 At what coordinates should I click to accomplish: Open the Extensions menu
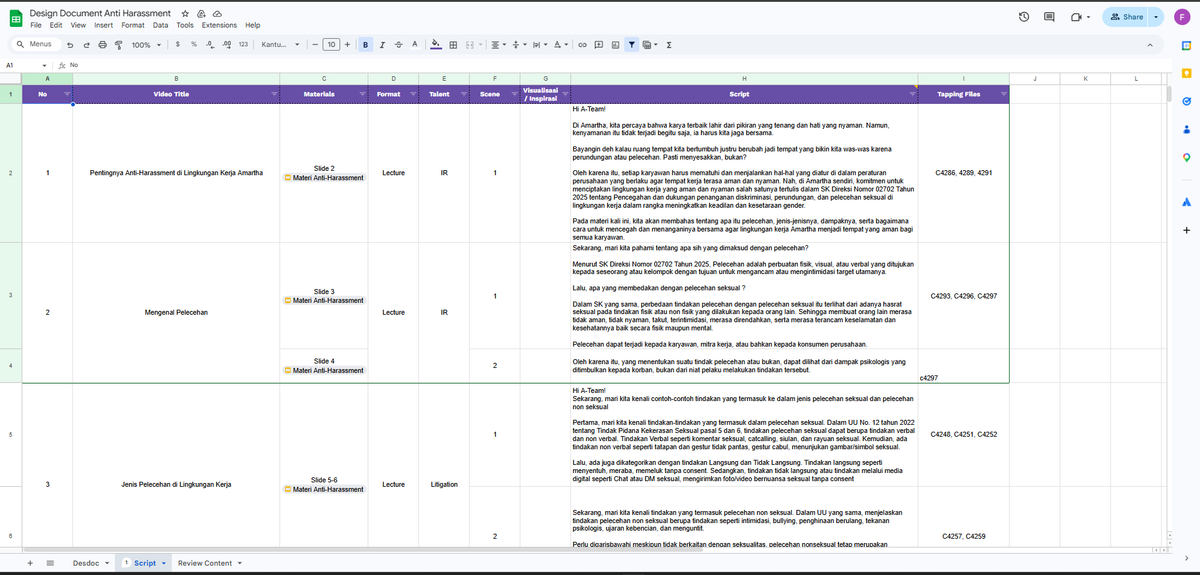pyautogui.click(x=219, y=25)
